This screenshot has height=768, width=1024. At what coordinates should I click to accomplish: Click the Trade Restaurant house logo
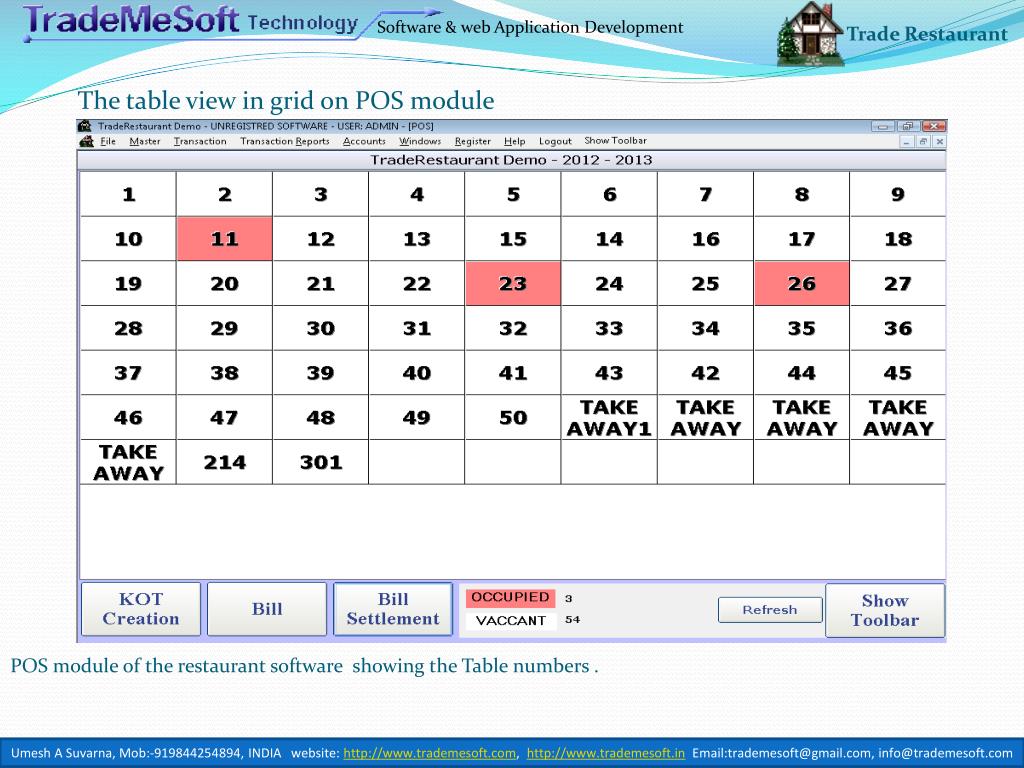810,34
